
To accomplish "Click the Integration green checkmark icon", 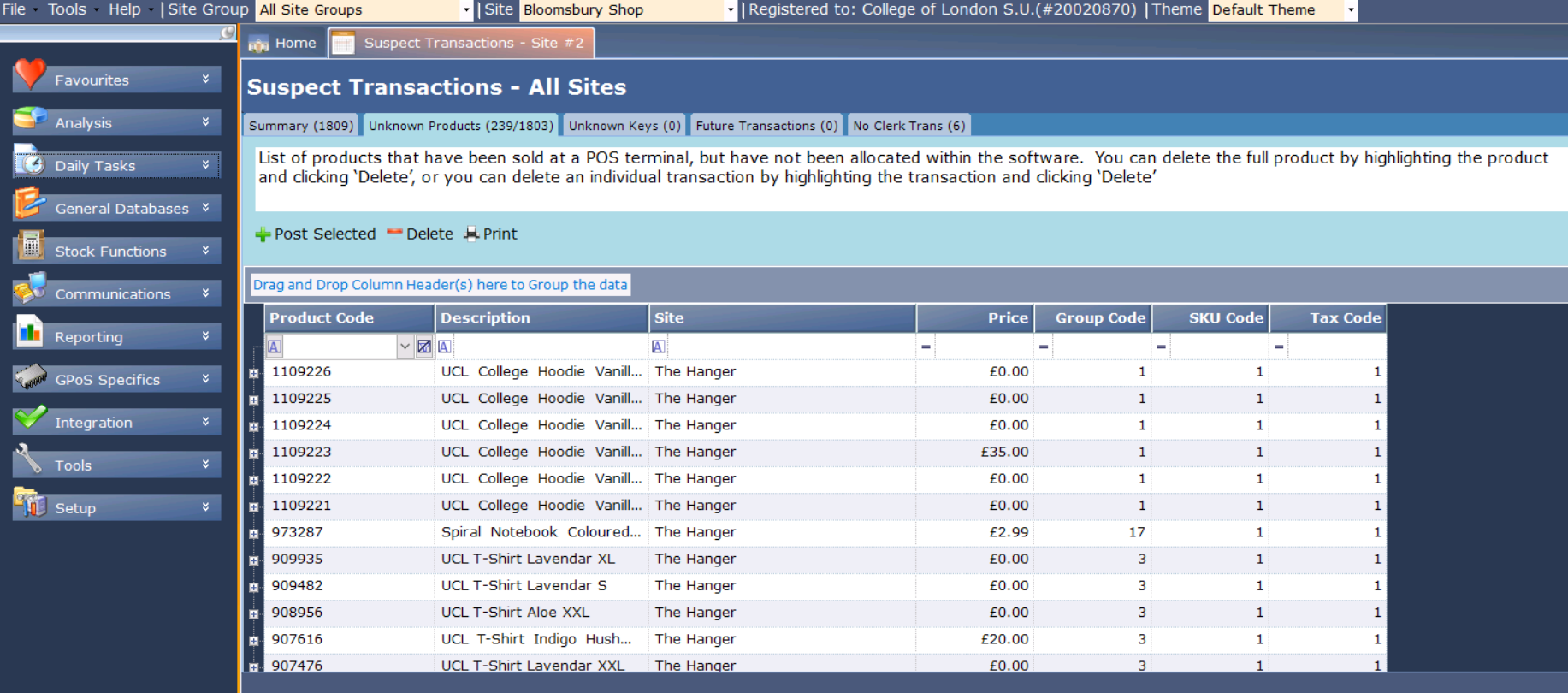I will [30, 418].
